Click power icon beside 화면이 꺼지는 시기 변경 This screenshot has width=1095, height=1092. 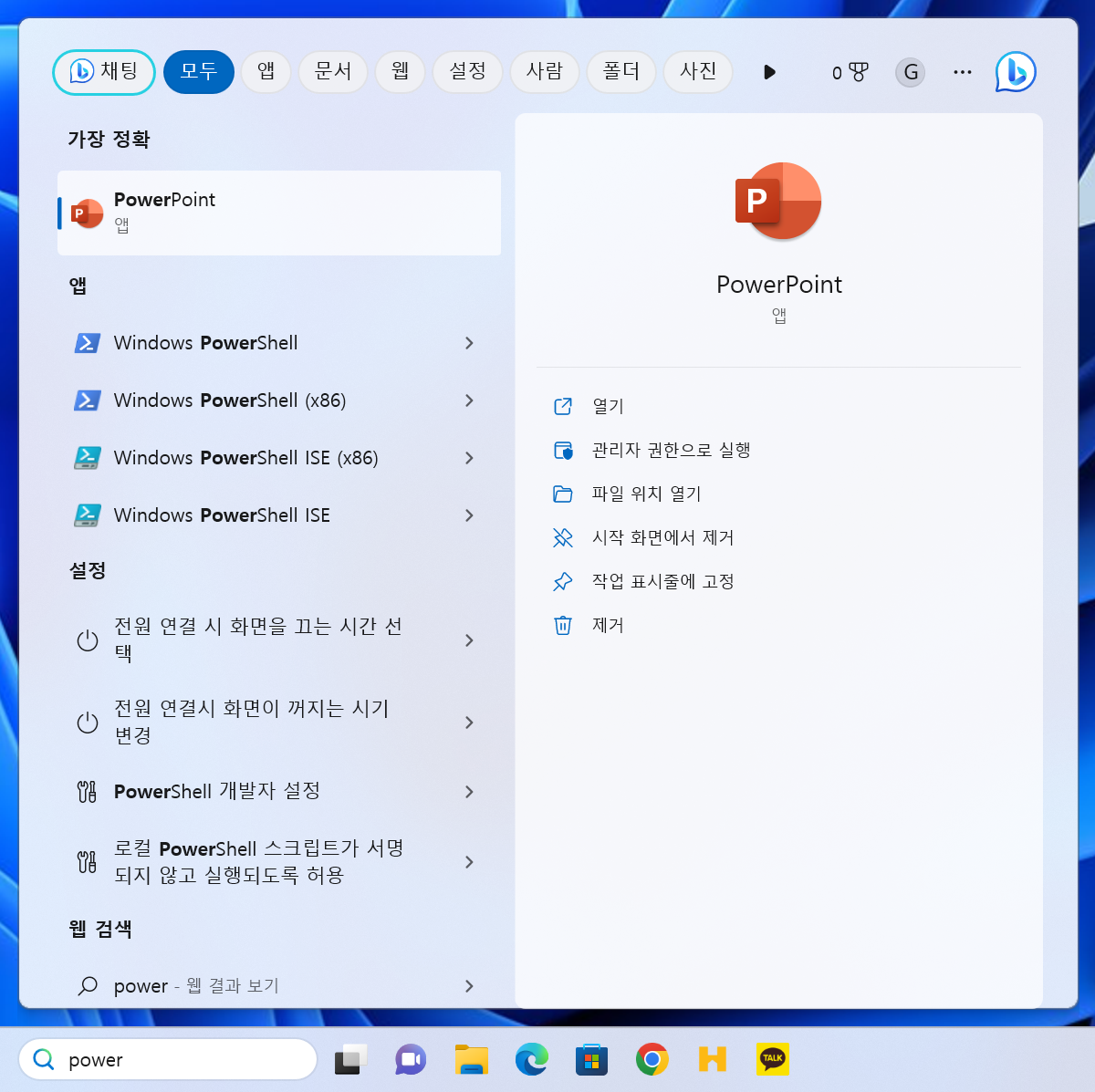click(88, 723)
